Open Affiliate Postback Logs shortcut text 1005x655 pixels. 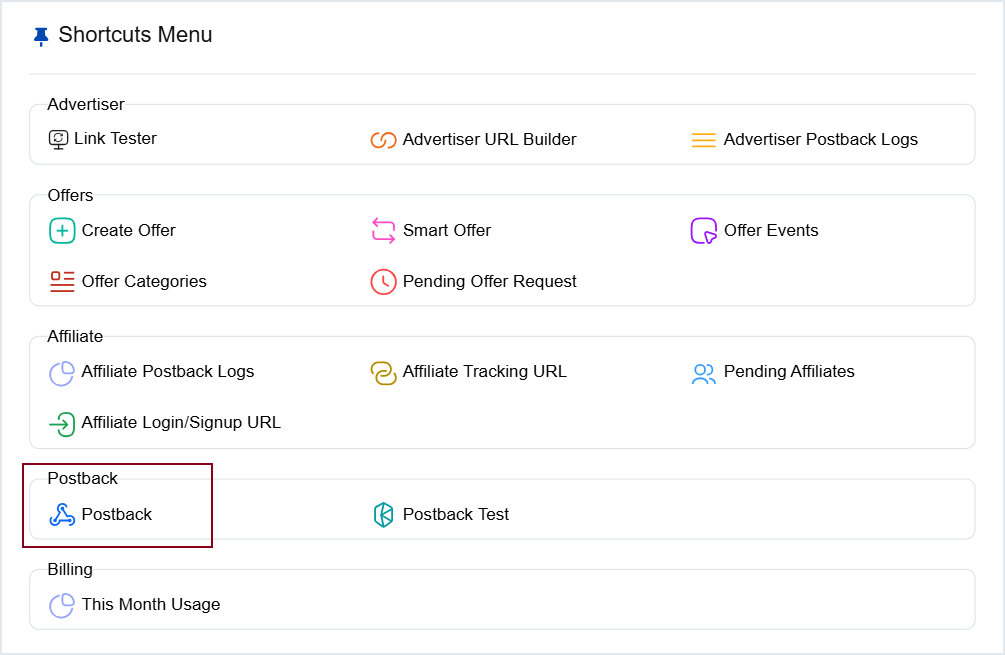[167, 372]
